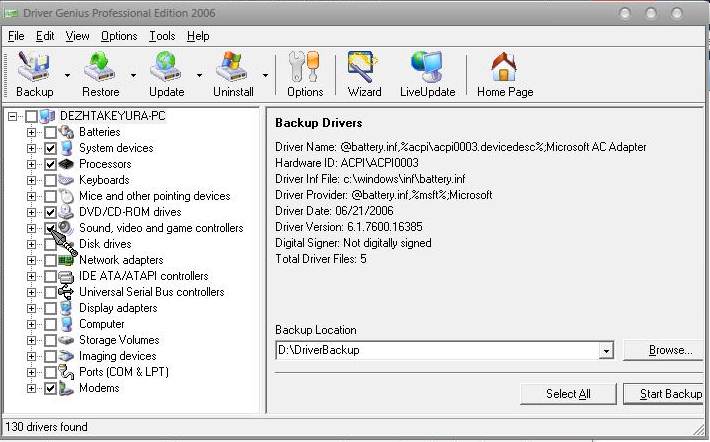Expand the Sound, video and game controllers node
The image size is (710, 442).
31,228
